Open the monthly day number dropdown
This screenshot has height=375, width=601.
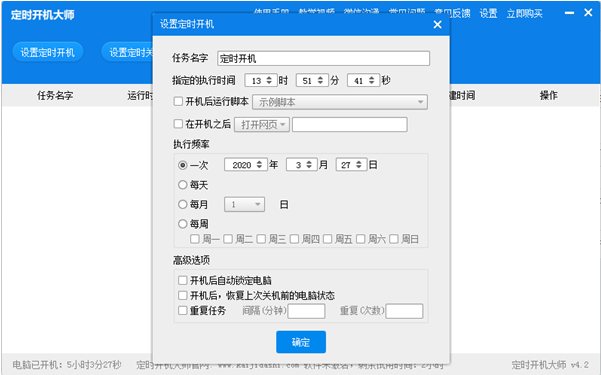(x=245, y=204)
